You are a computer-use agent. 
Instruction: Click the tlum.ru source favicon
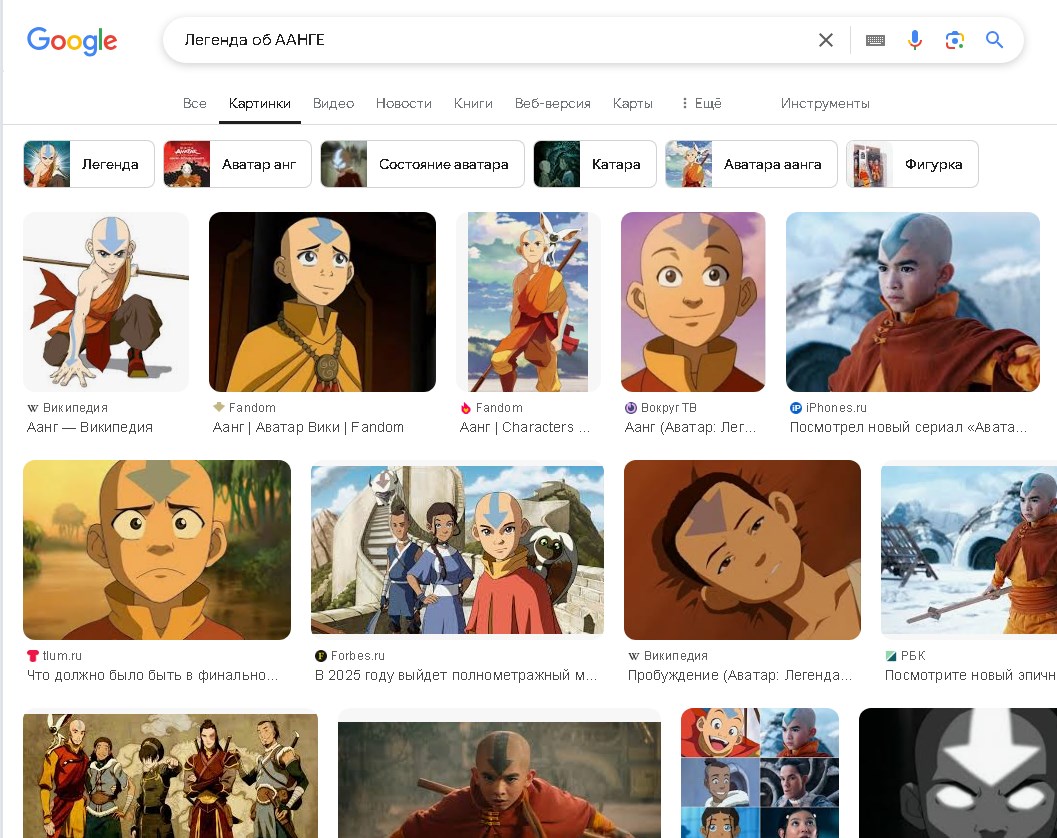pyautogui.click(x=32, y=656)
